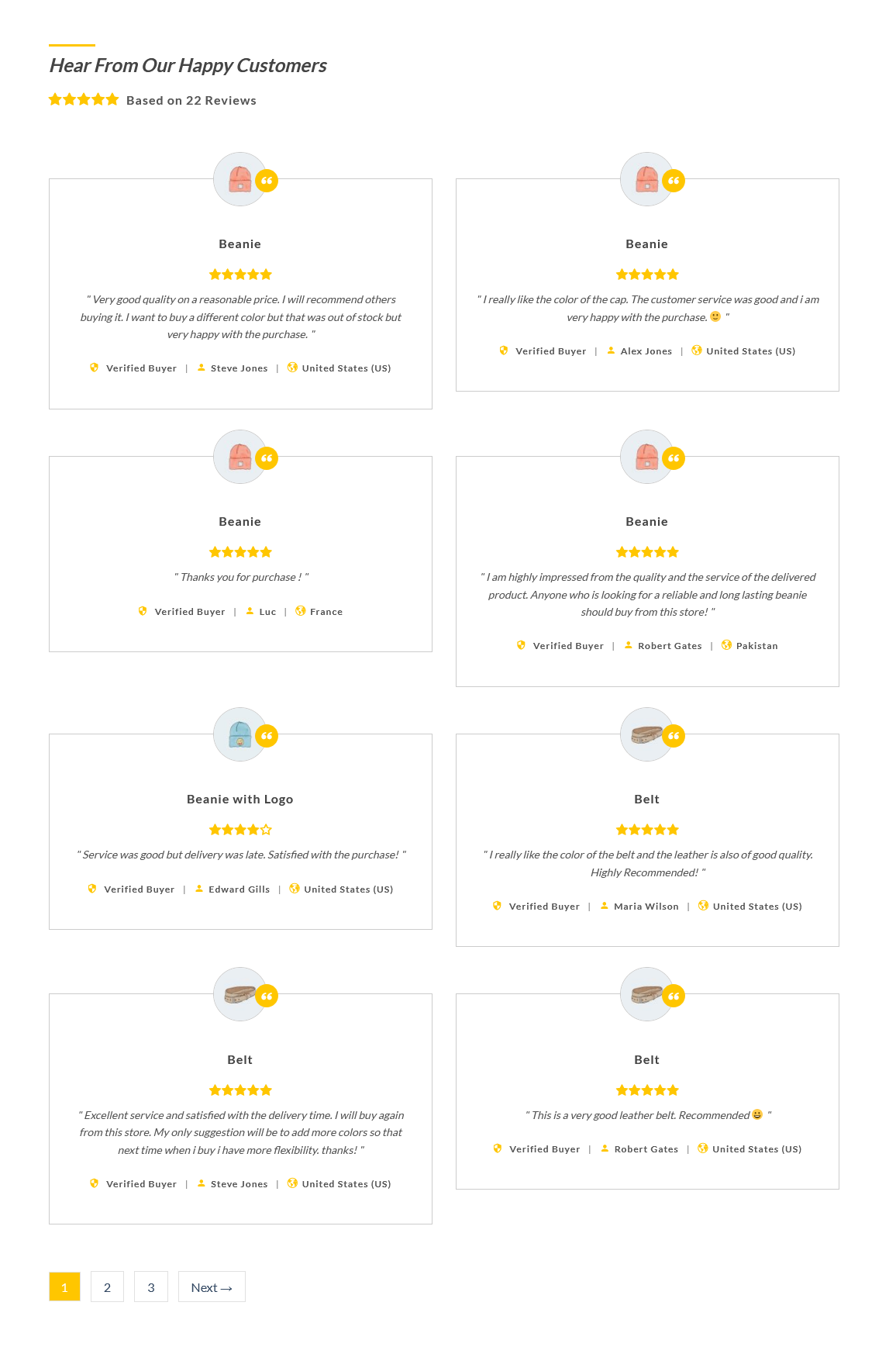Open the Beanie with Logo product title

(240, 800)
